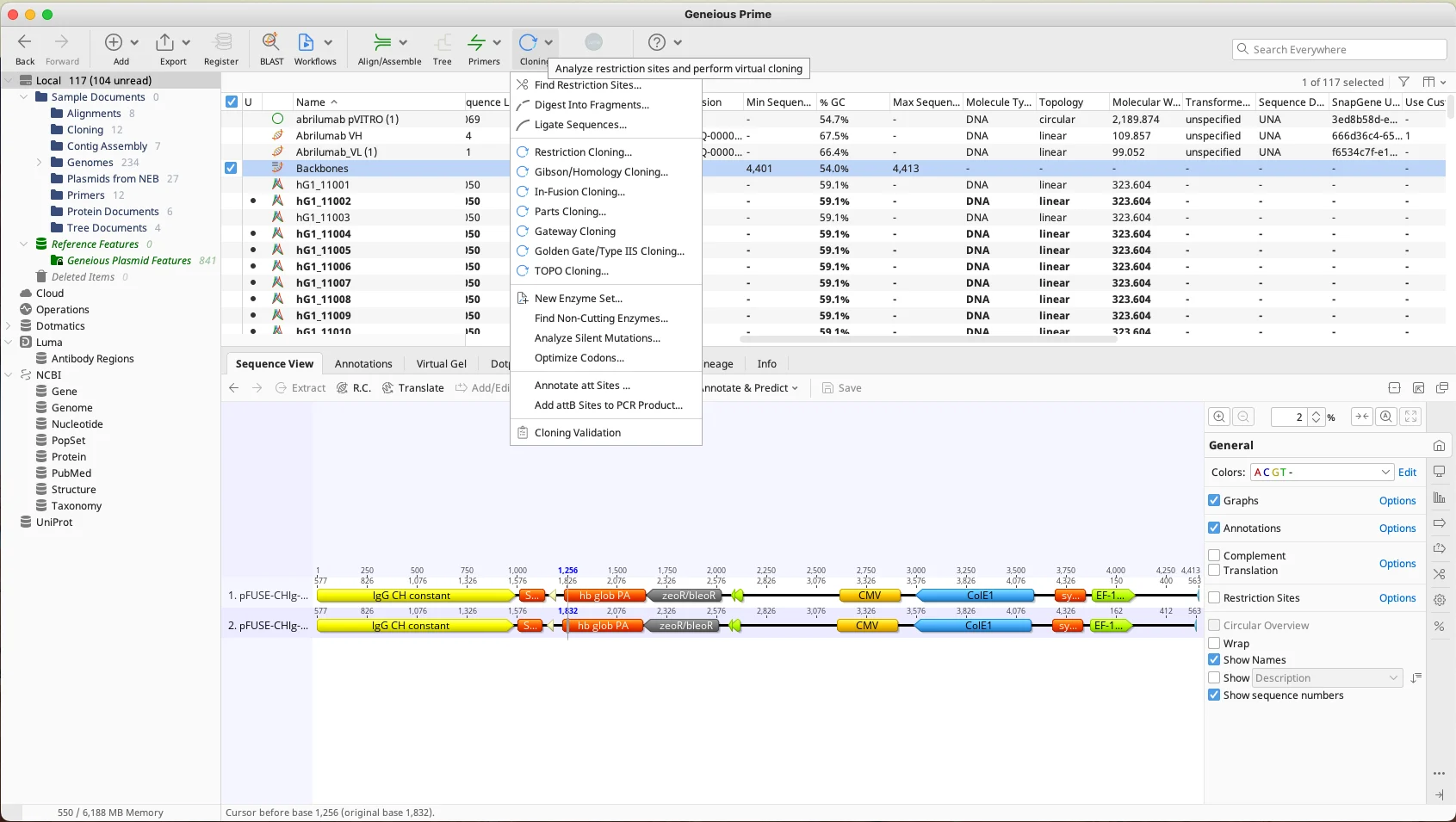
Task: Open Graphs Options link
Action: pyautogui.click(x=1397, y=500)
